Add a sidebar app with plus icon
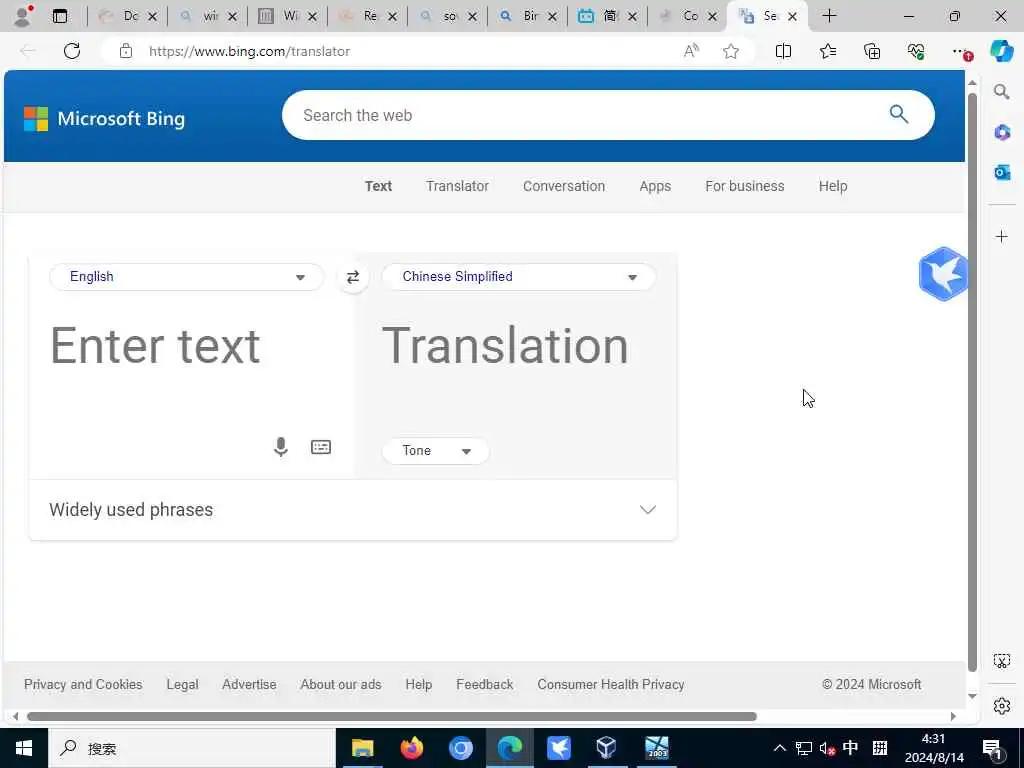1024x768 pixels. (1002, 236)
